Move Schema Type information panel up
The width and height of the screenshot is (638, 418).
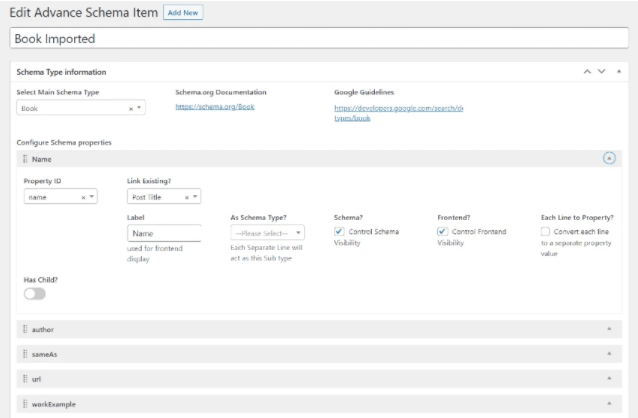[x=587, y=73]
